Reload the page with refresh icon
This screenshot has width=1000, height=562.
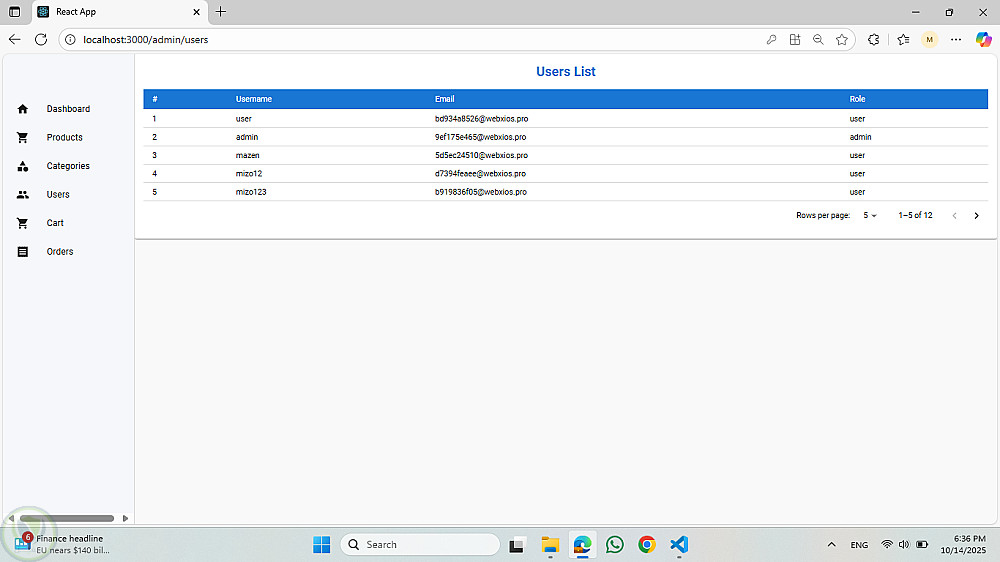41,40
